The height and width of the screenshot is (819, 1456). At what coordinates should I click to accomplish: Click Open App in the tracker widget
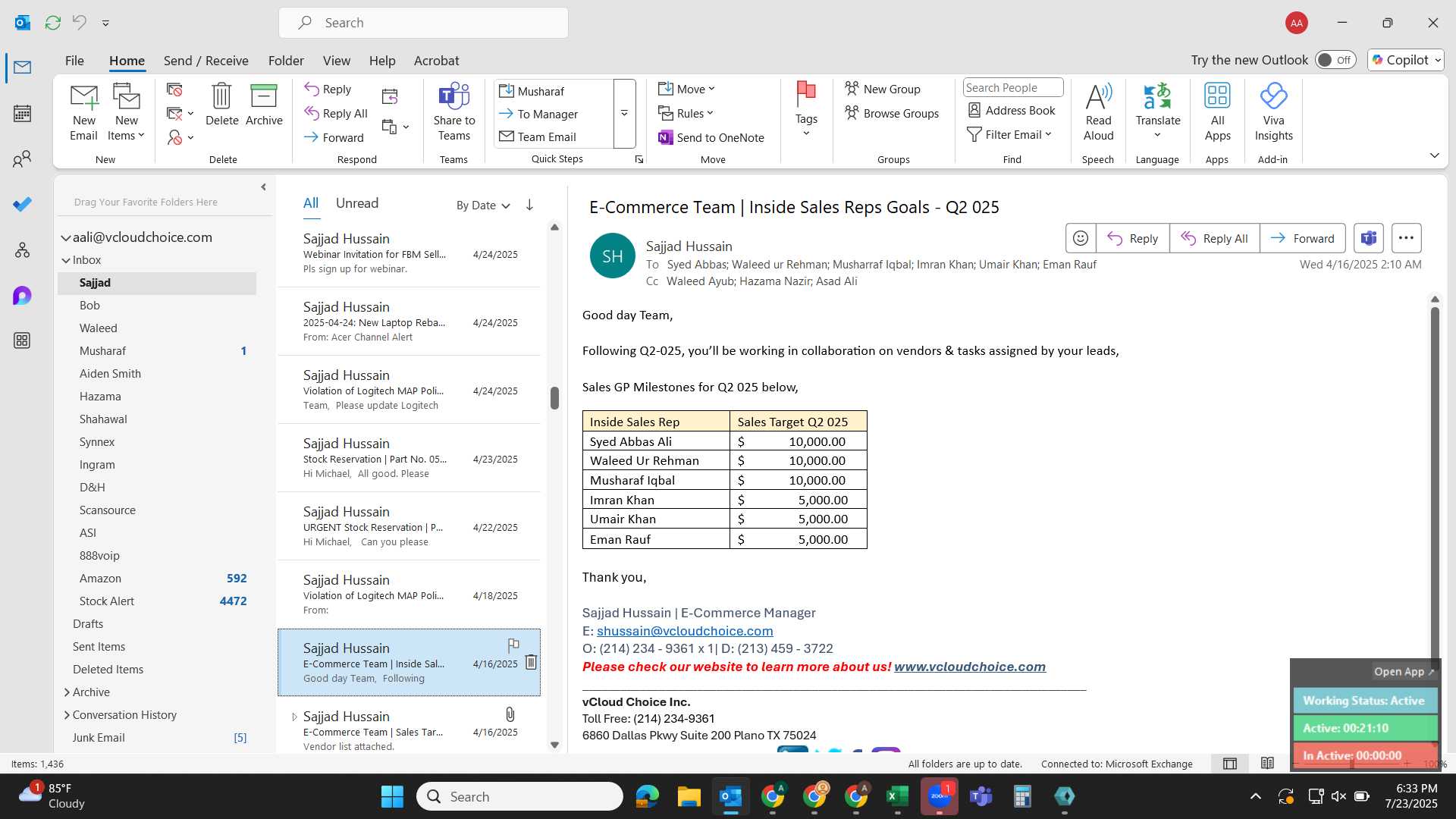[1404, 672]
